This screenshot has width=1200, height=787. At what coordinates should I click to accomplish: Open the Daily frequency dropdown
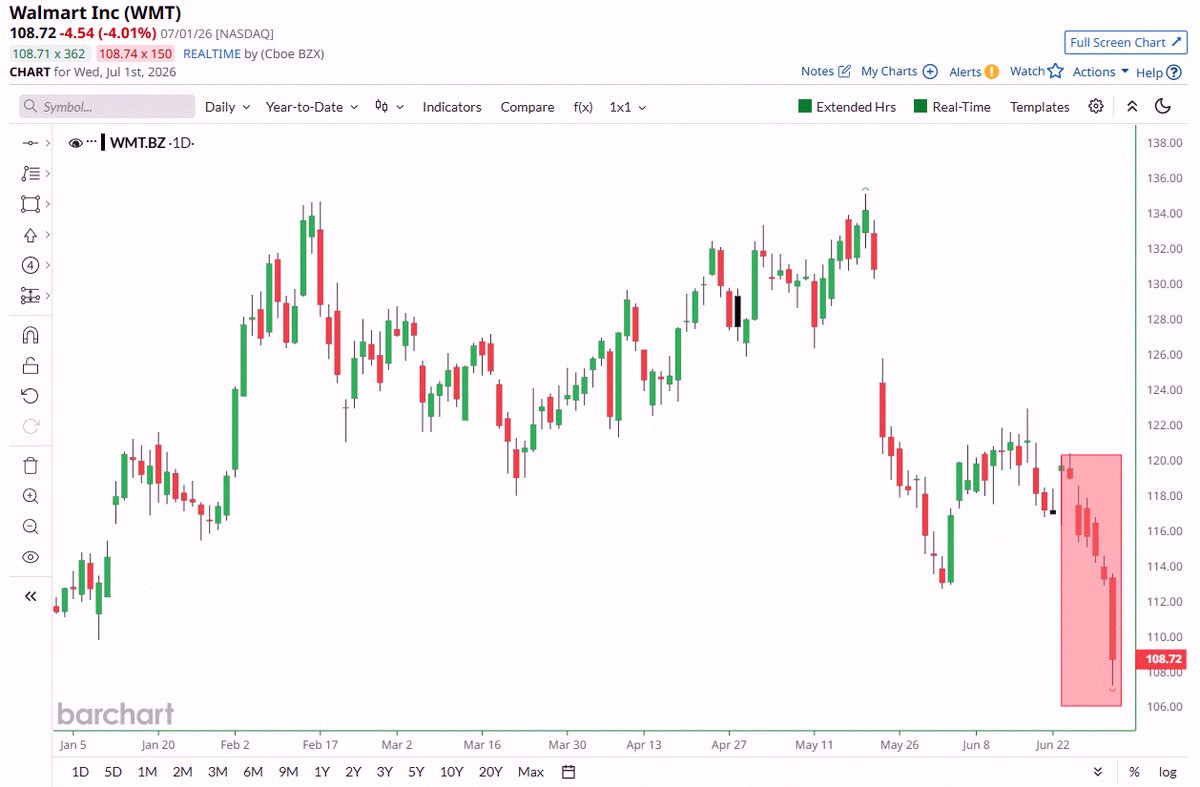pos(227,107)
